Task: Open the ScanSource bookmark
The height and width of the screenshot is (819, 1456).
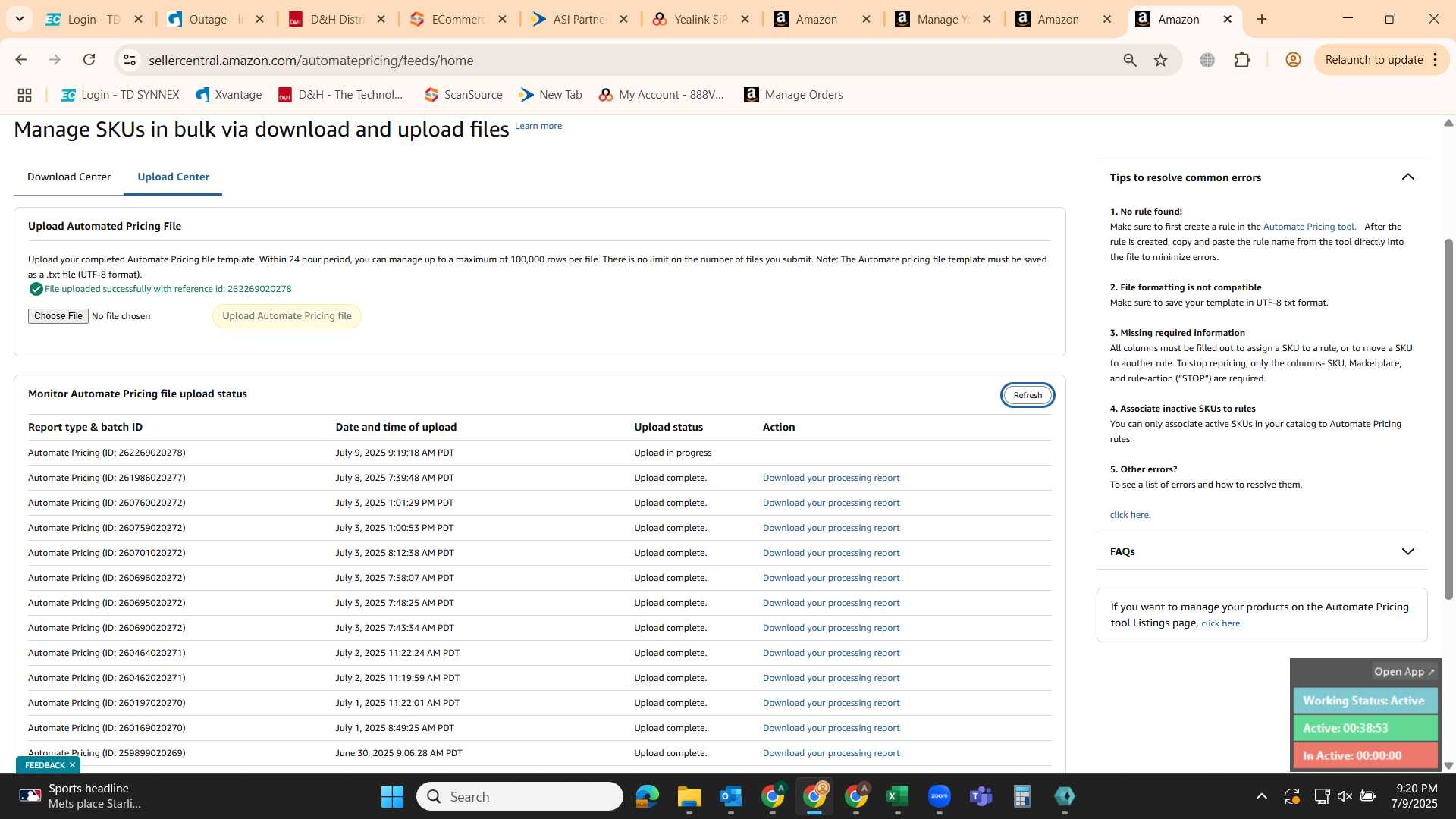Action: [463, 95]
